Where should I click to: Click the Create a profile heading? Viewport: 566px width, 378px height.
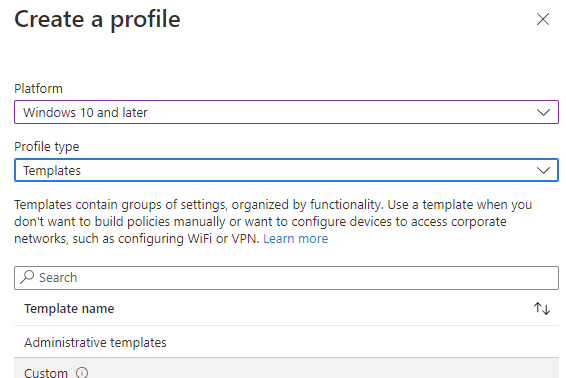(x=97, y=19)
